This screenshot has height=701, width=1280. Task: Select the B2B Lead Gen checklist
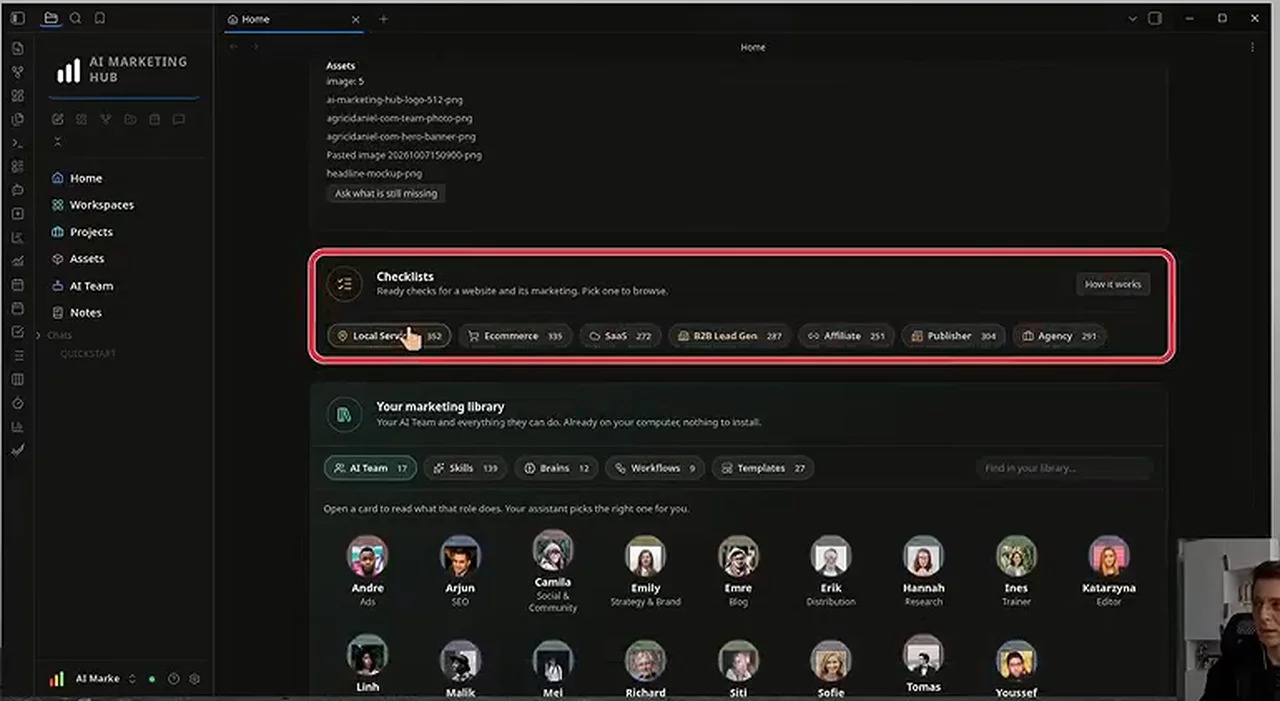pos(730,336)
